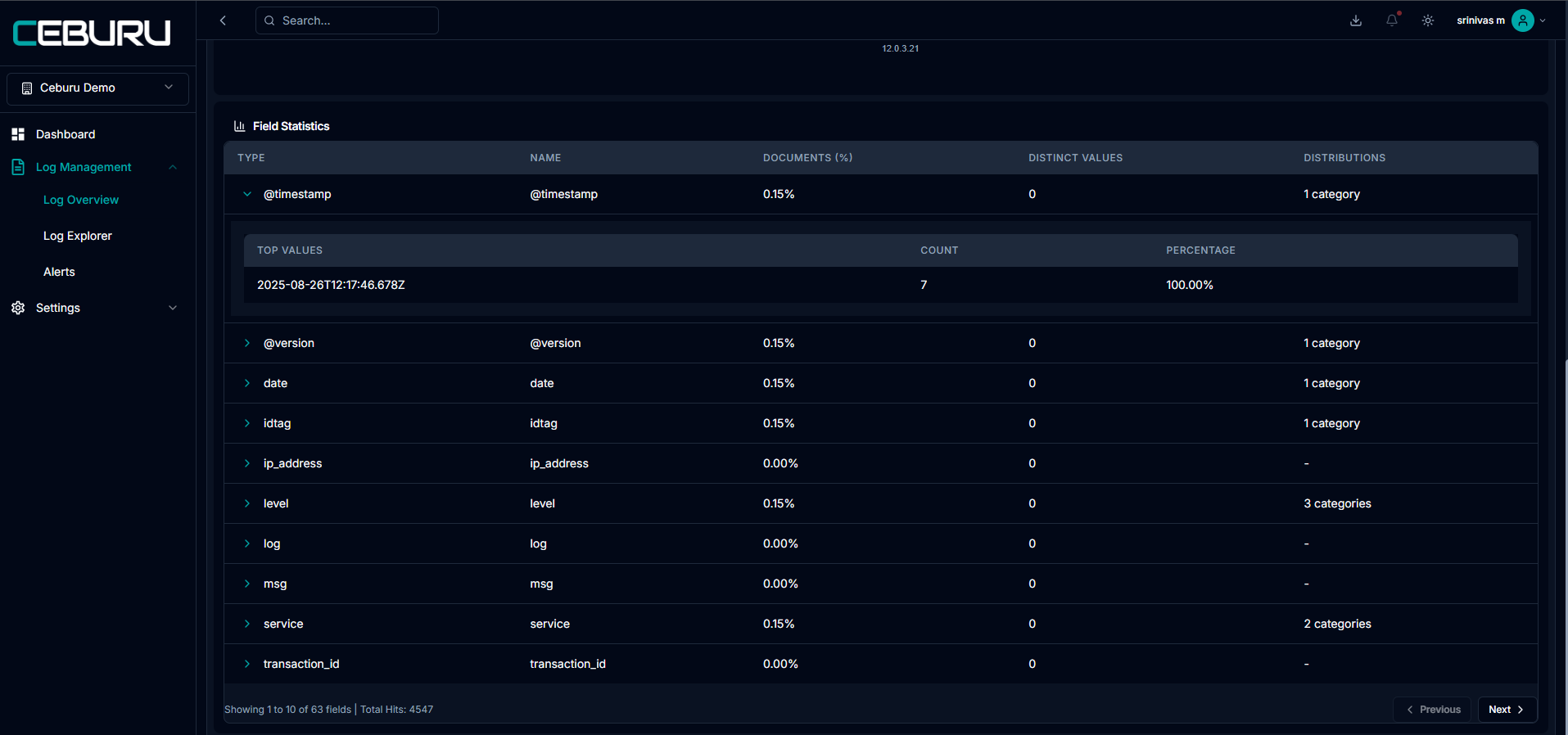Click the search magnifier icon

pos(269,20)
